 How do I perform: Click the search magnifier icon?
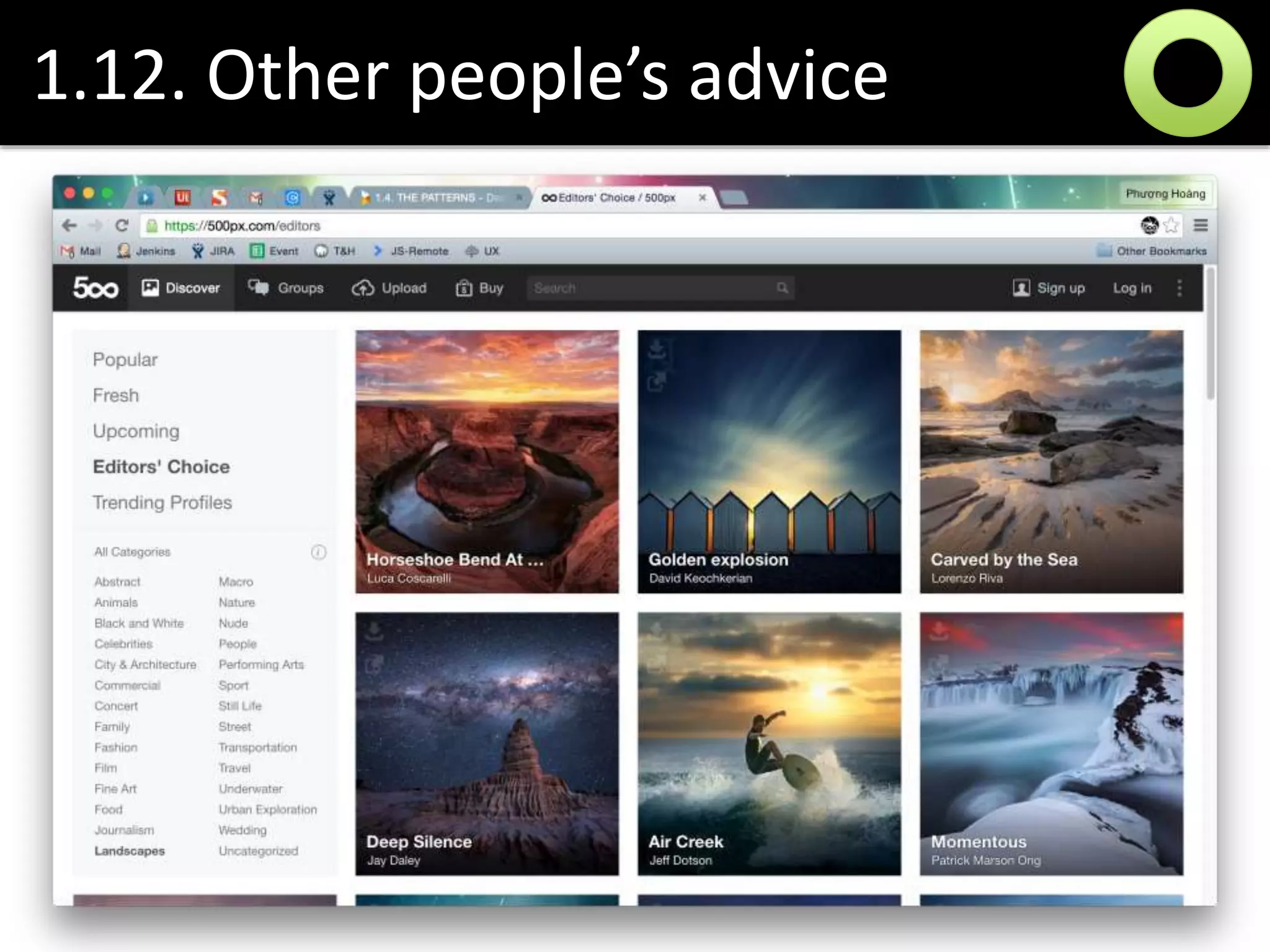(x=783, y=288)
